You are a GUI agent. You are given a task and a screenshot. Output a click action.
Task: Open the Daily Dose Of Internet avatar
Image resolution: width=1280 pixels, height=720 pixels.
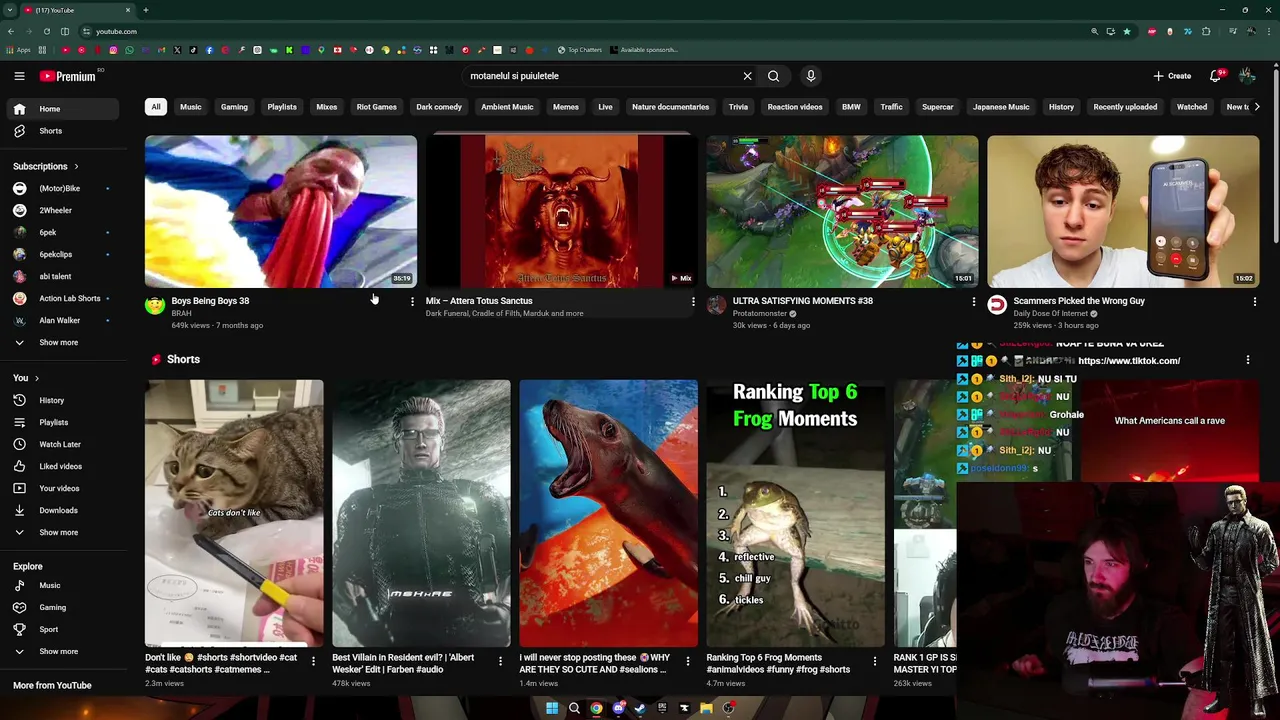click(997, 305)
